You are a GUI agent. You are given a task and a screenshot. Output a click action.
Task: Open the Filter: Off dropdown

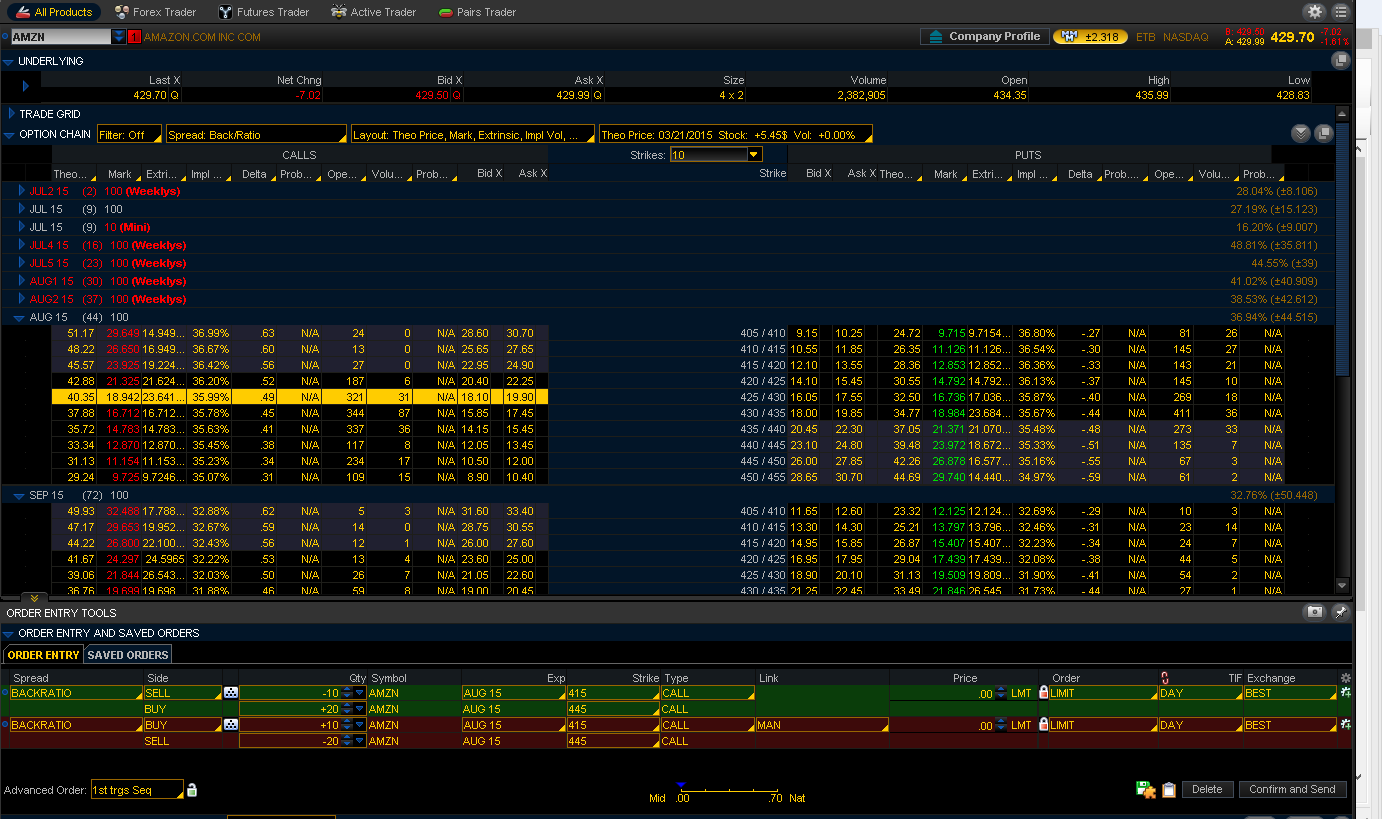[129, 134]
